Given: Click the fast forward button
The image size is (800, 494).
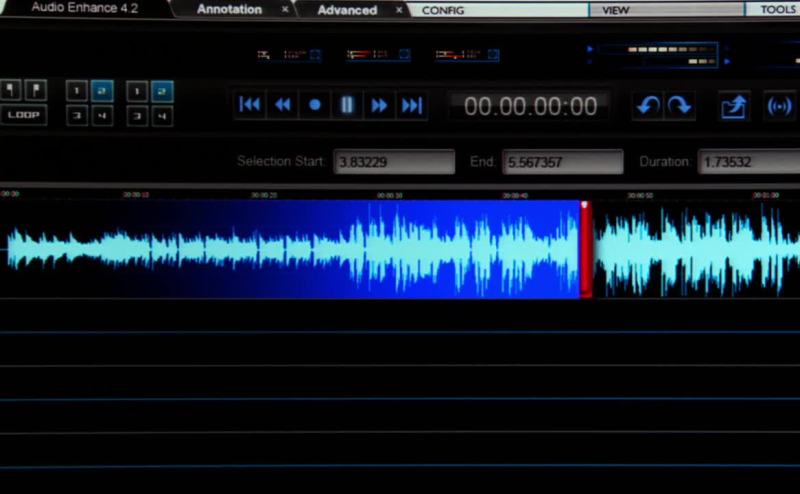Looking at the screenshot, I should 379,105.
